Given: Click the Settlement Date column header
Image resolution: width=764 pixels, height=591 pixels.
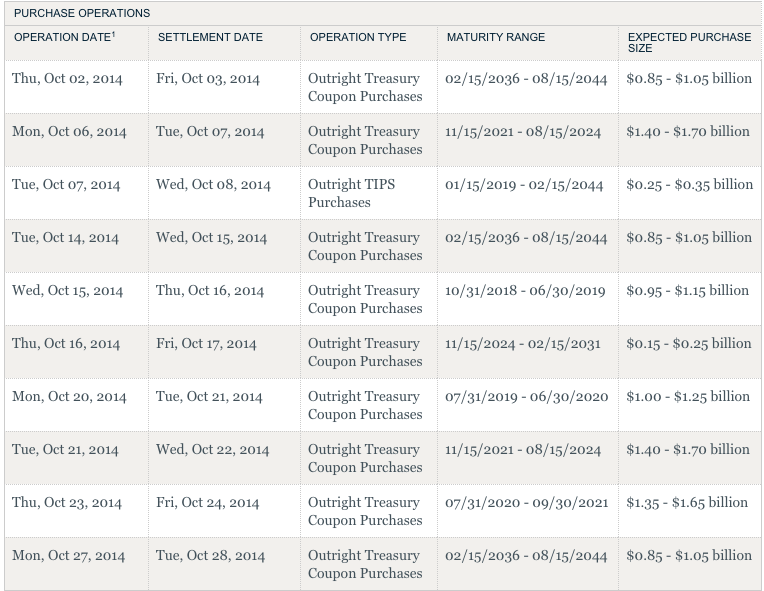Looking at the screenshot, I should (x=210, y=37).
